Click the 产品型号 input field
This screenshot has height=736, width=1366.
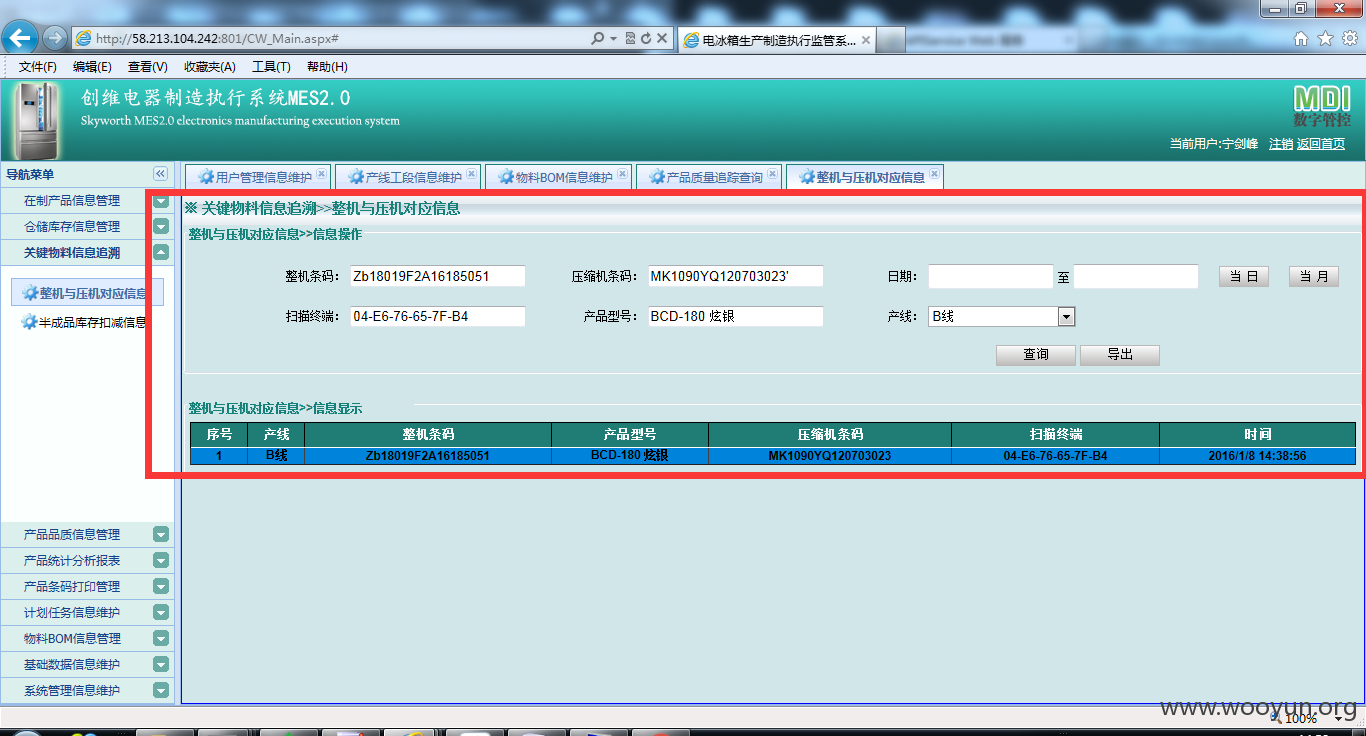point(735,316)
